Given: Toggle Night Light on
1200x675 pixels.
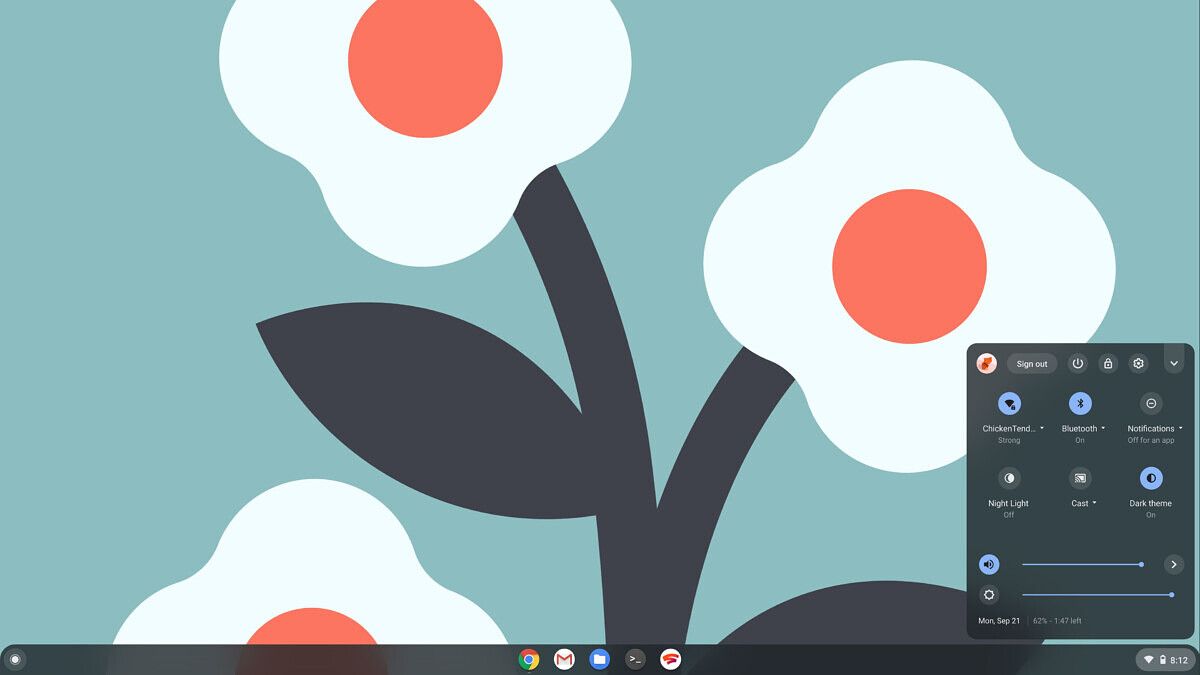Looking at the screenshot, I should pos(1008,478).
